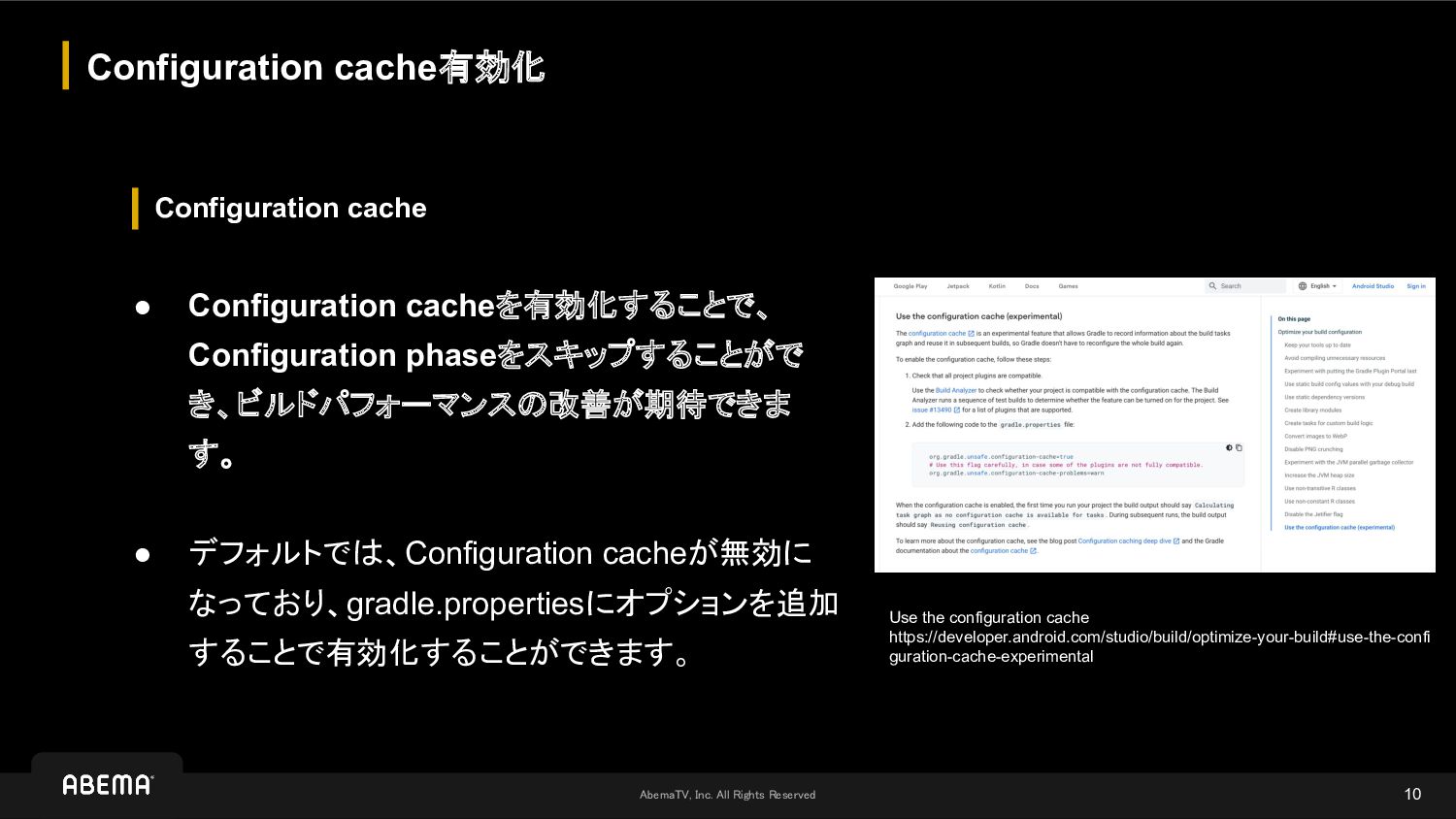Jump to Disable PNG crunching
Screen dimensions: 1456x819
pyautogui.click(x=1313, y=449)
